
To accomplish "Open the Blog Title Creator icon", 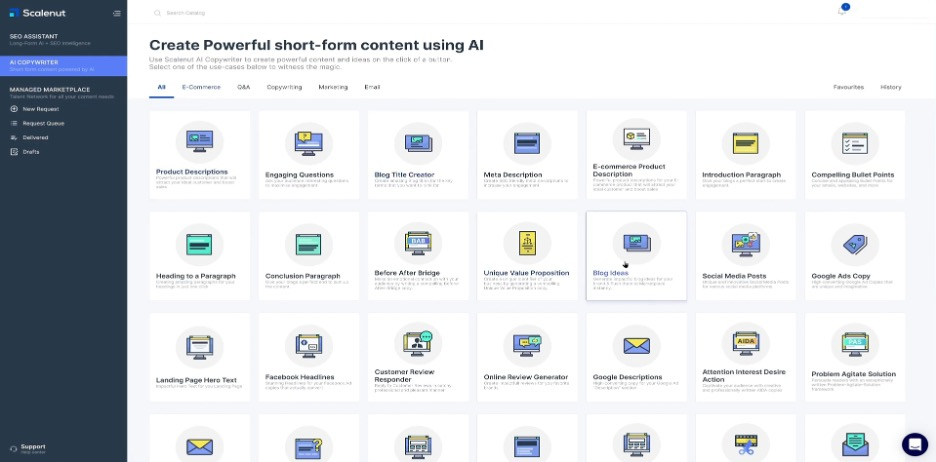I will (x=418, y=142).
